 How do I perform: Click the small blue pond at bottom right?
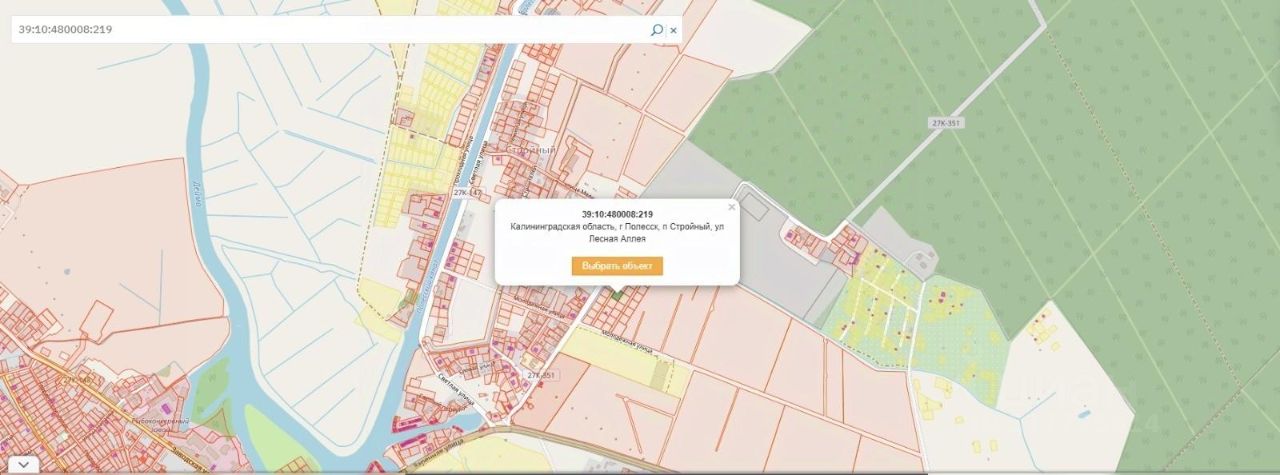pos(1082,412)
